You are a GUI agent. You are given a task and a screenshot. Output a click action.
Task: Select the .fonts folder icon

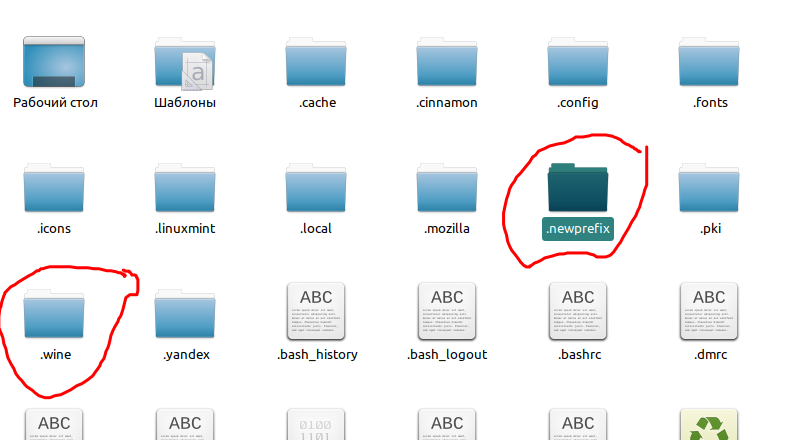(x=709, y=62)
